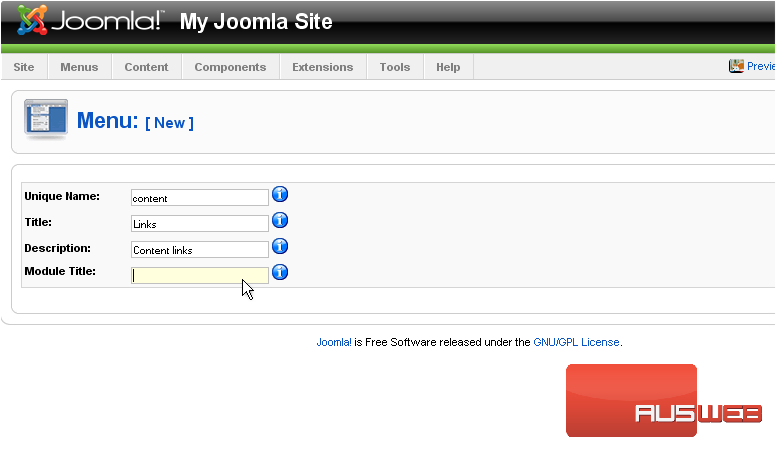Click the info icon next to Module Title

[280, 272]
